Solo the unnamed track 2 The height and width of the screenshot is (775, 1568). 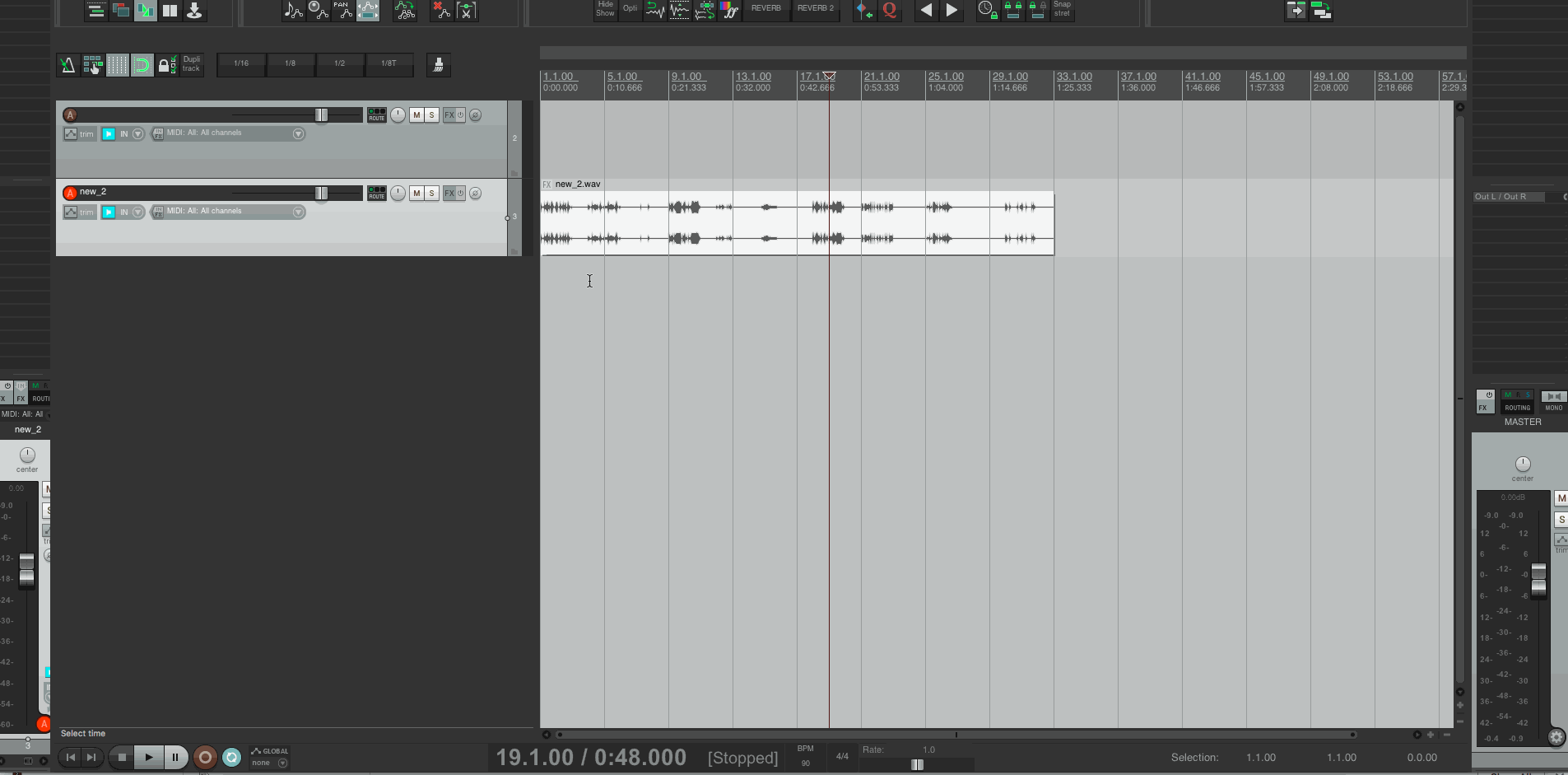click(x=431, y=115)
